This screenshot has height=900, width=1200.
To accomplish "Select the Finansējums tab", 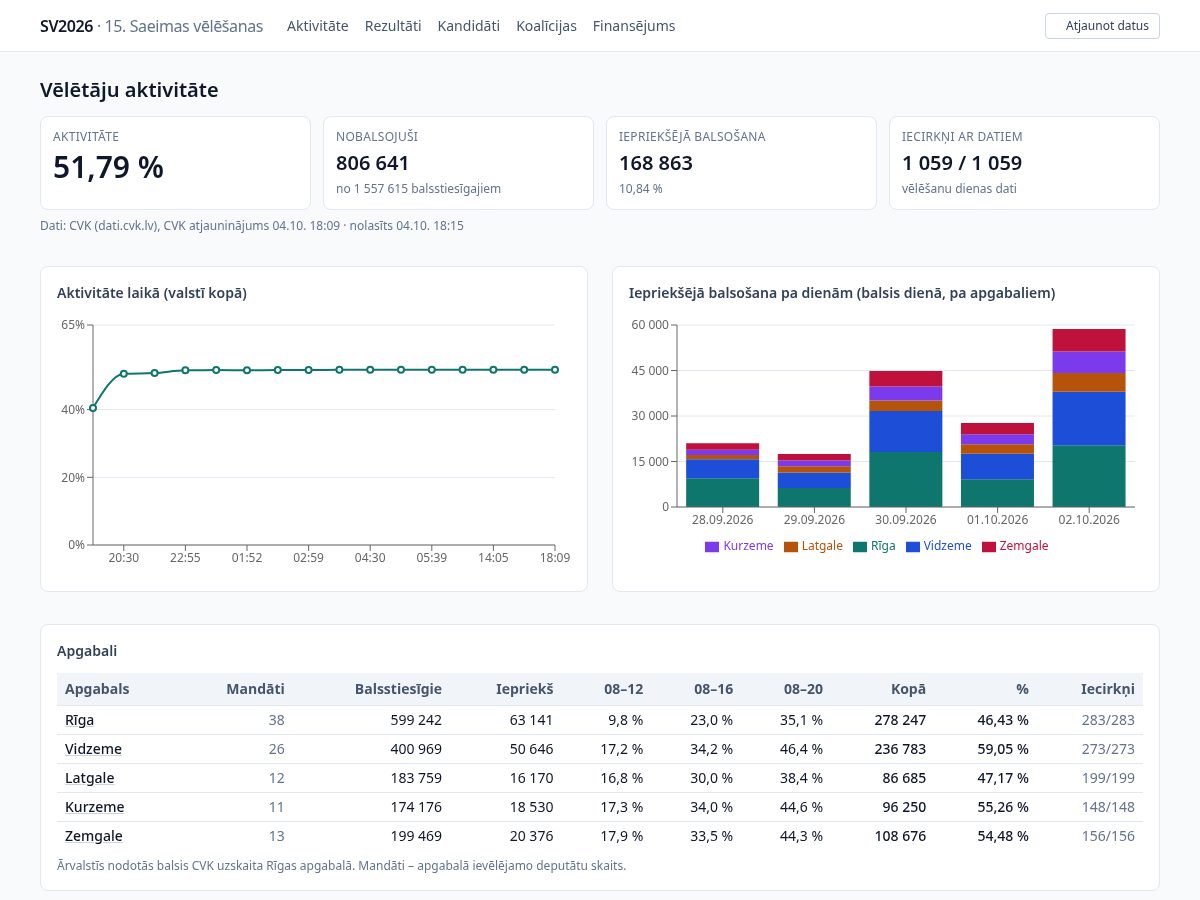I will click(x=634, y=26).
